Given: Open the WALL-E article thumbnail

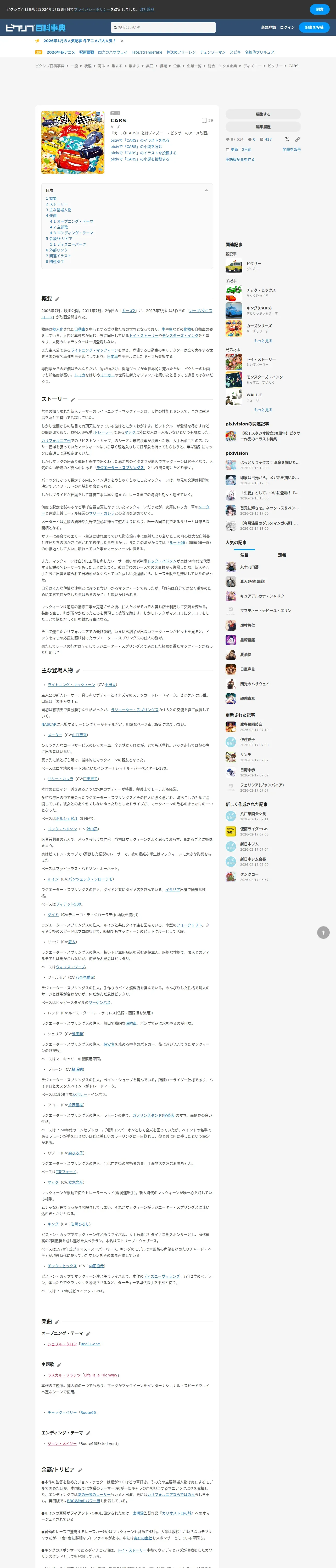Looking at the screenshot, I should [x=234, y=397].
